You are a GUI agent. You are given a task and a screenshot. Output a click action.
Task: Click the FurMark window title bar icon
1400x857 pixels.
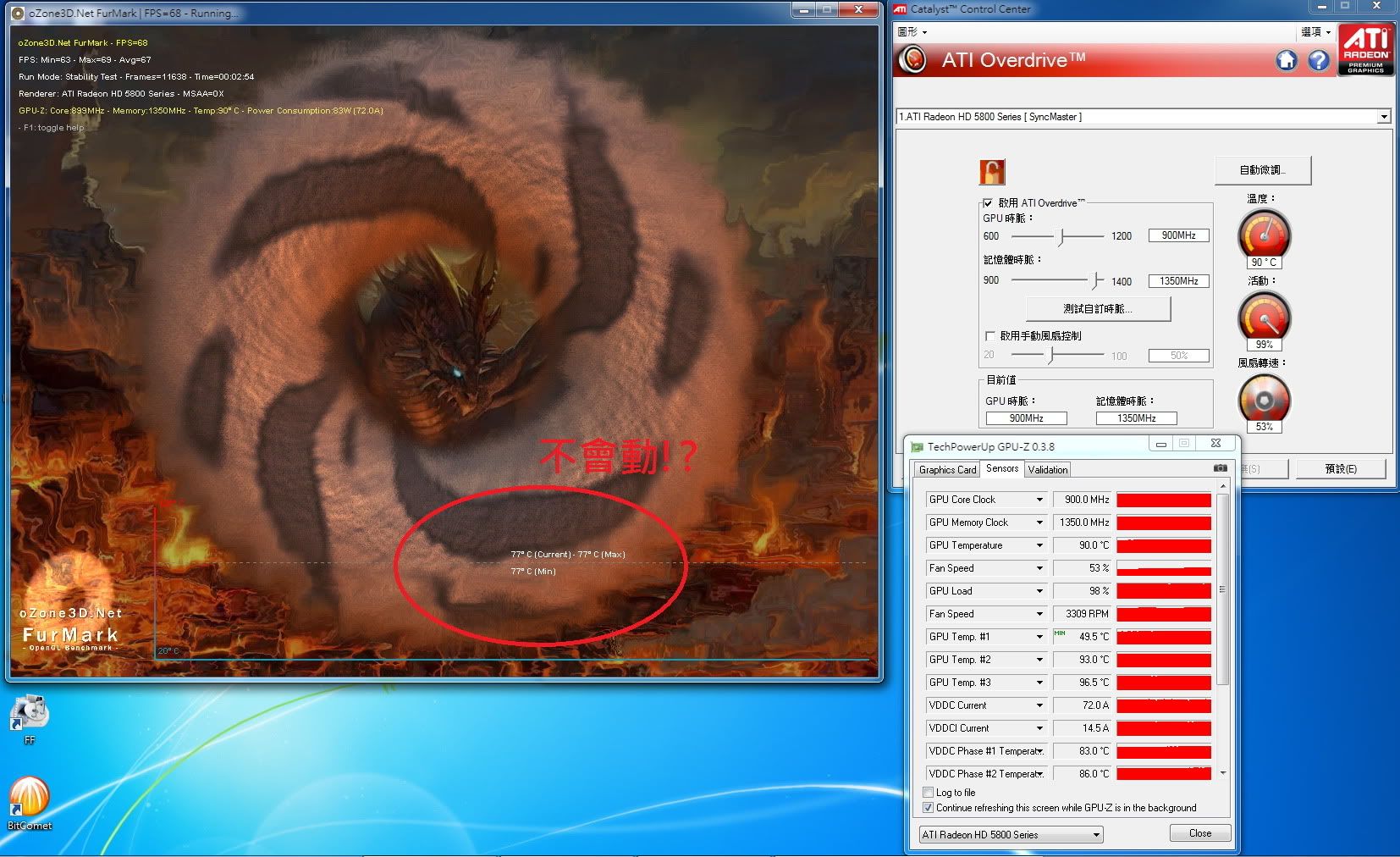tap(19, 14)
